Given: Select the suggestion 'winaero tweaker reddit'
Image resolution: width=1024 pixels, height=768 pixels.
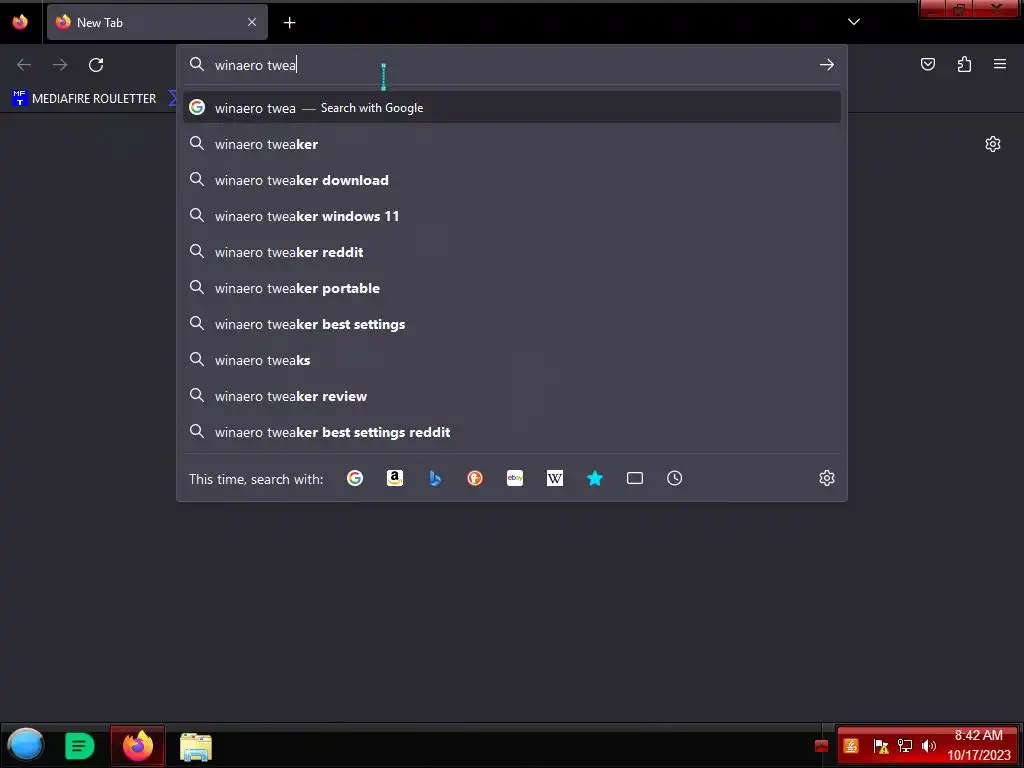Looking at the screenshot, I should pos(512,252).
